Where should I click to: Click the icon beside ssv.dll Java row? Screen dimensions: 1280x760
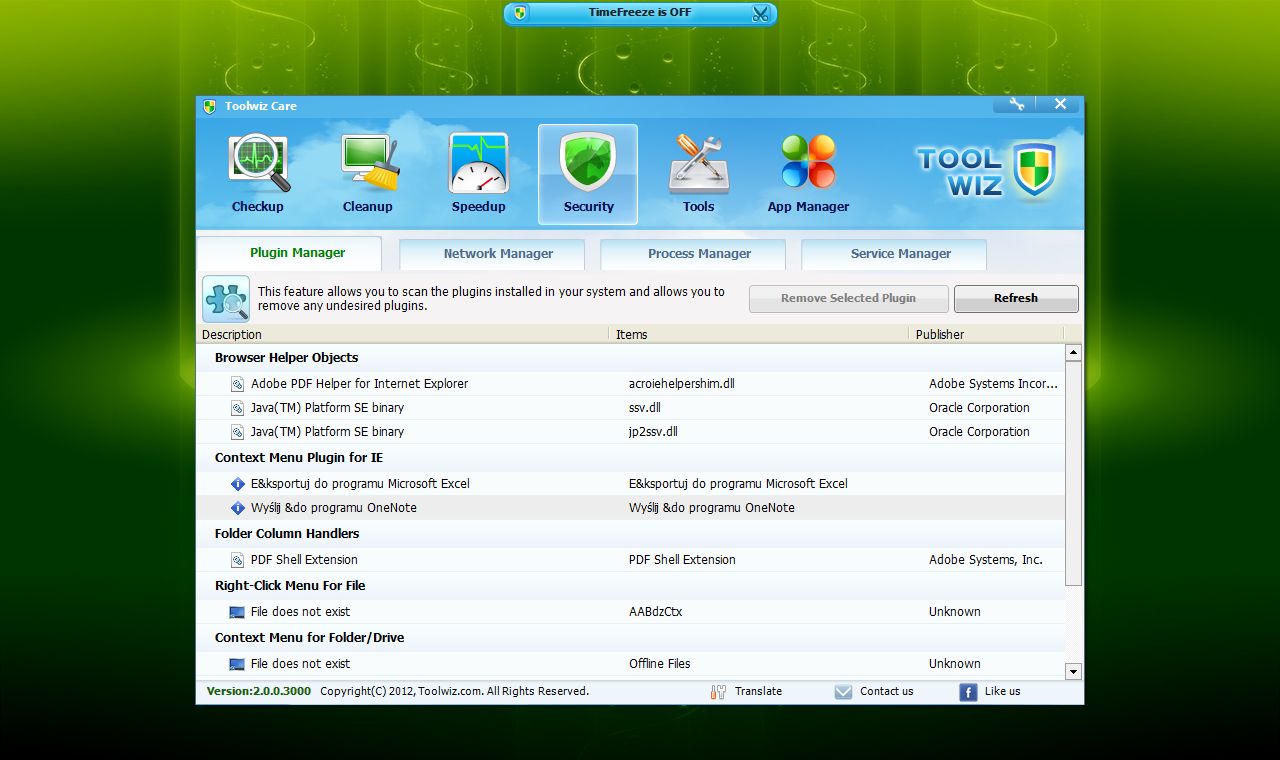pyautogui.click(x=237, y=408)
